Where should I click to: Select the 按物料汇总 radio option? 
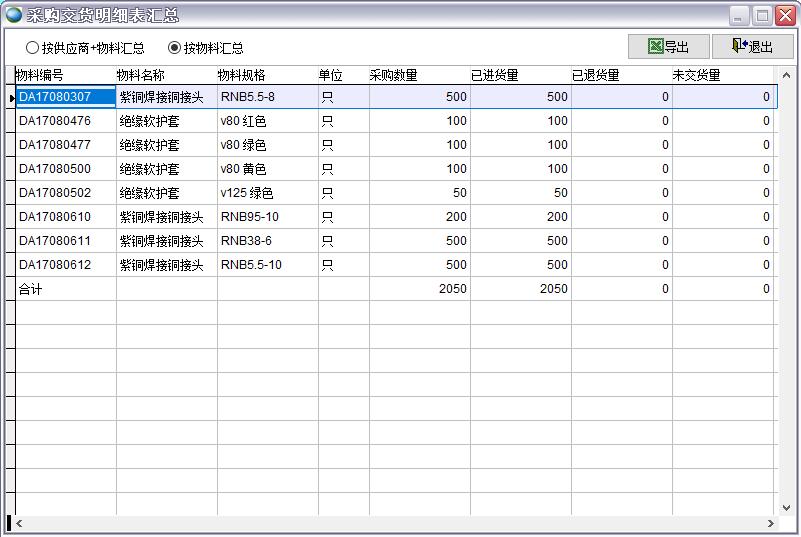175,48
